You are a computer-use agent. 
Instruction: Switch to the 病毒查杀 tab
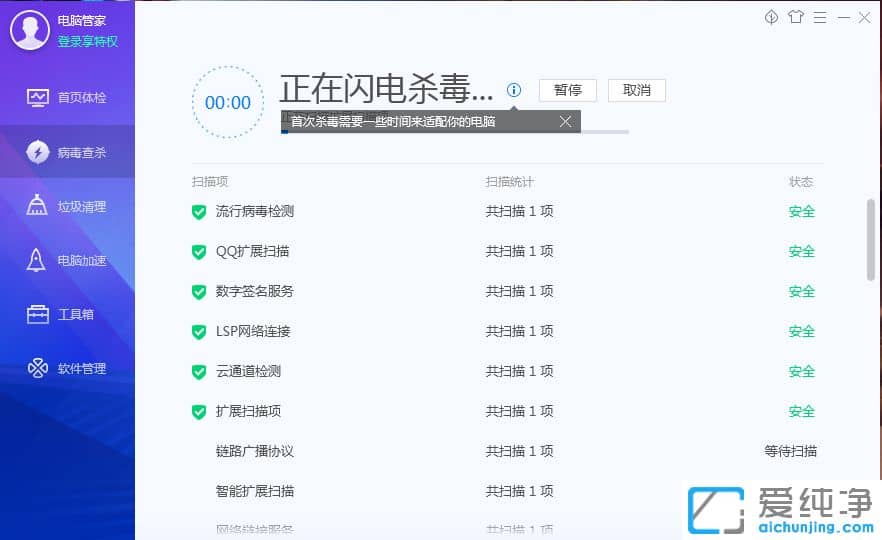point(68,152)
